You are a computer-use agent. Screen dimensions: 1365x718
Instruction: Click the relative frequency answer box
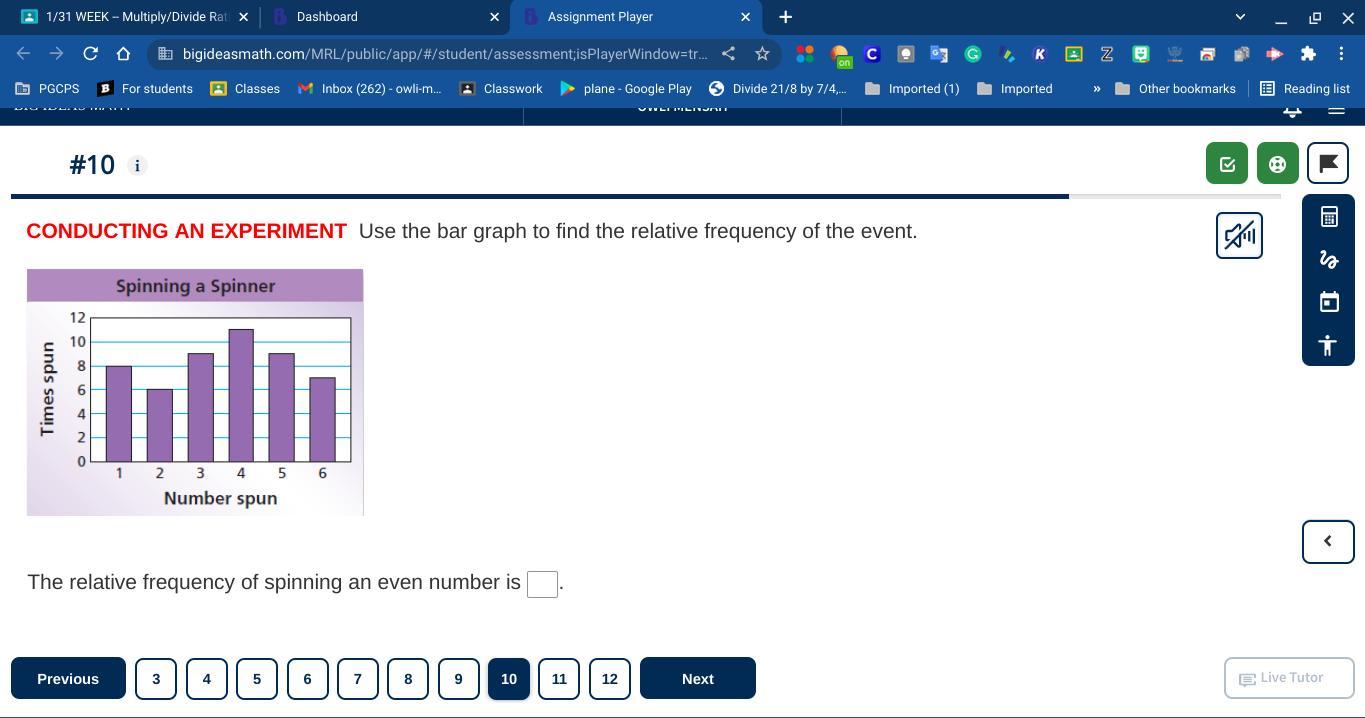[x=542, y=584]
